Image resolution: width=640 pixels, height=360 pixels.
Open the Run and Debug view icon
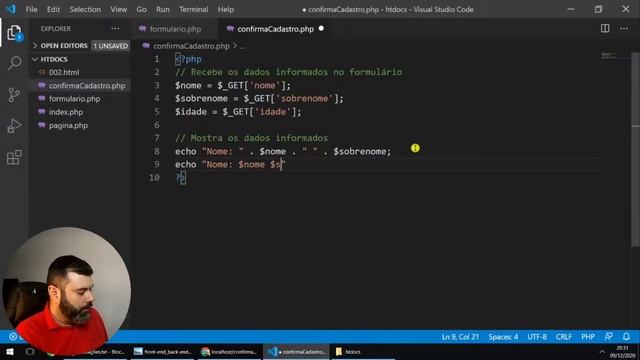14,126
